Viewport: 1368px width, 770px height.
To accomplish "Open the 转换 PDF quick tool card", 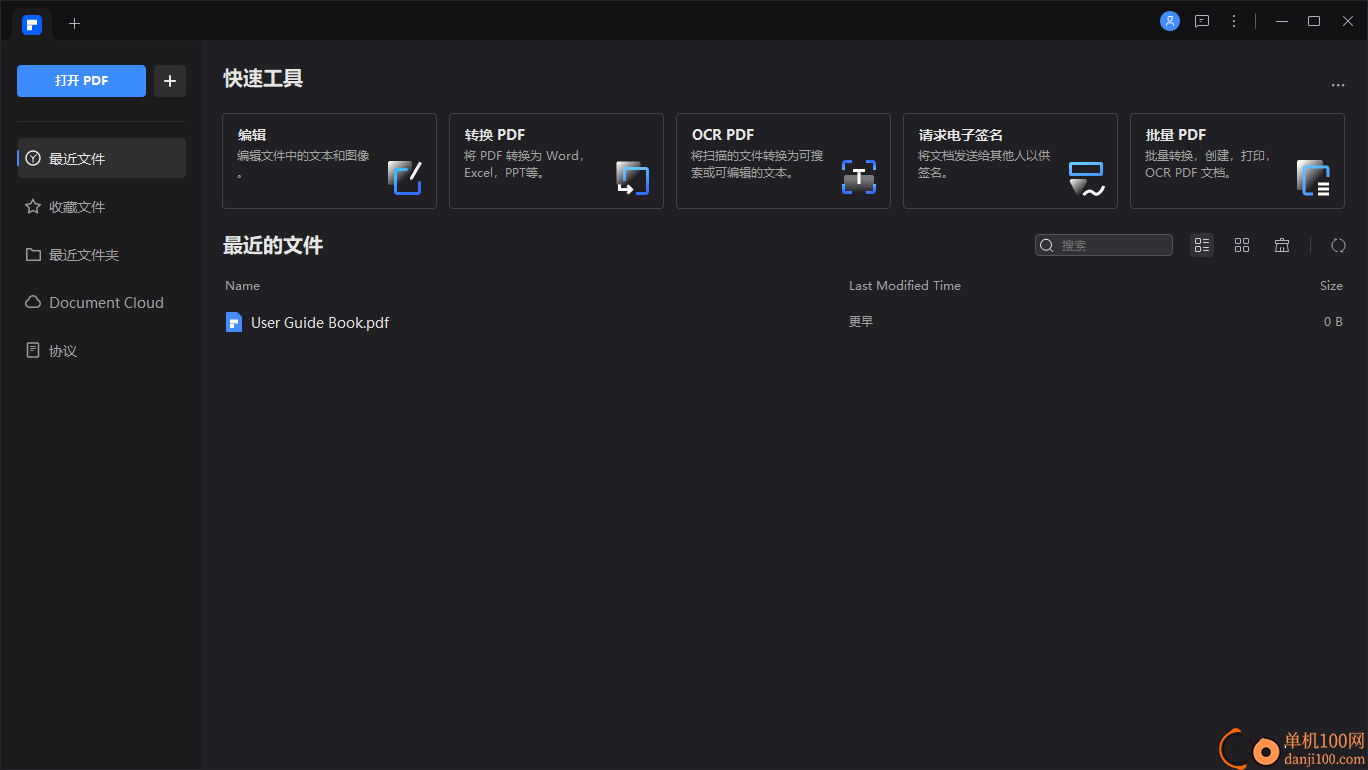I will (x=556, y=161).
